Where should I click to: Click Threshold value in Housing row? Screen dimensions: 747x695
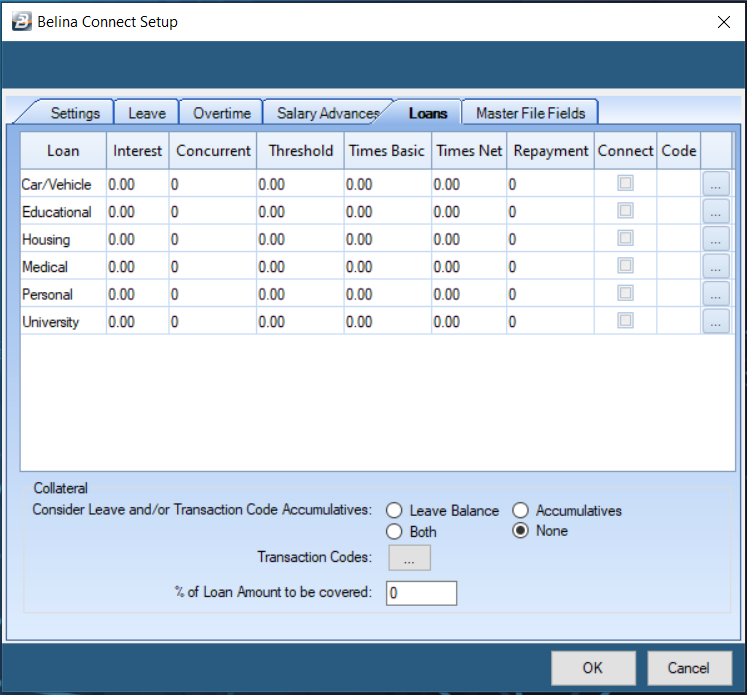point(300,239)
